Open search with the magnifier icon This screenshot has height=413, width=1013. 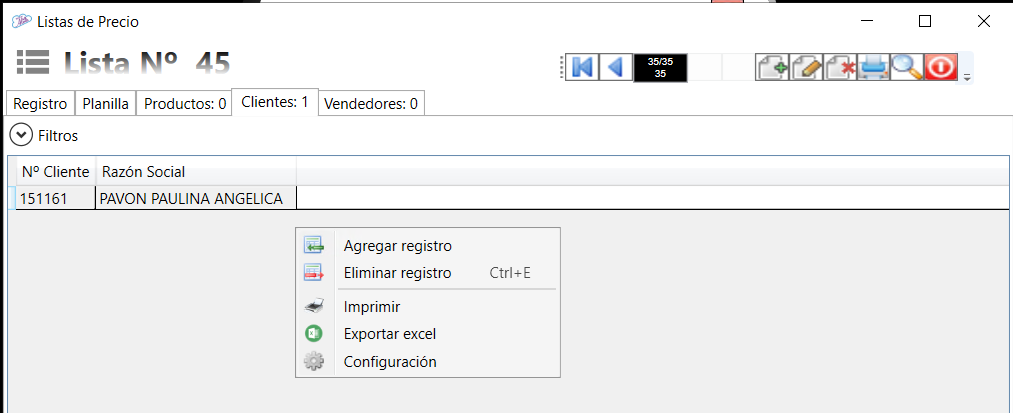[x=907, y=67]
